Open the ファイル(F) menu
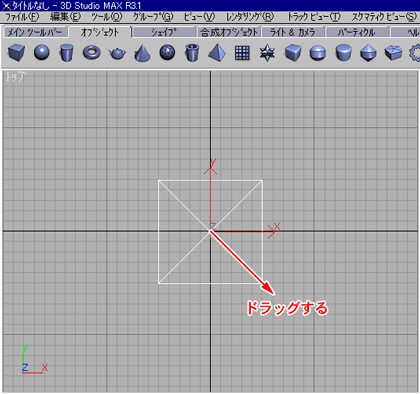 click(x=22, y=16)
